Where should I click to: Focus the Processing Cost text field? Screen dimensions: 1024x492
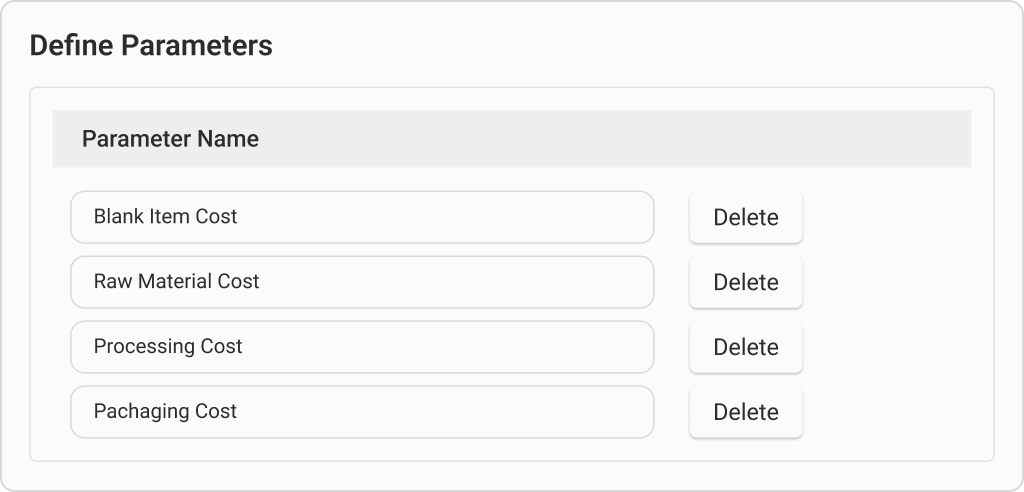(362, 347)
